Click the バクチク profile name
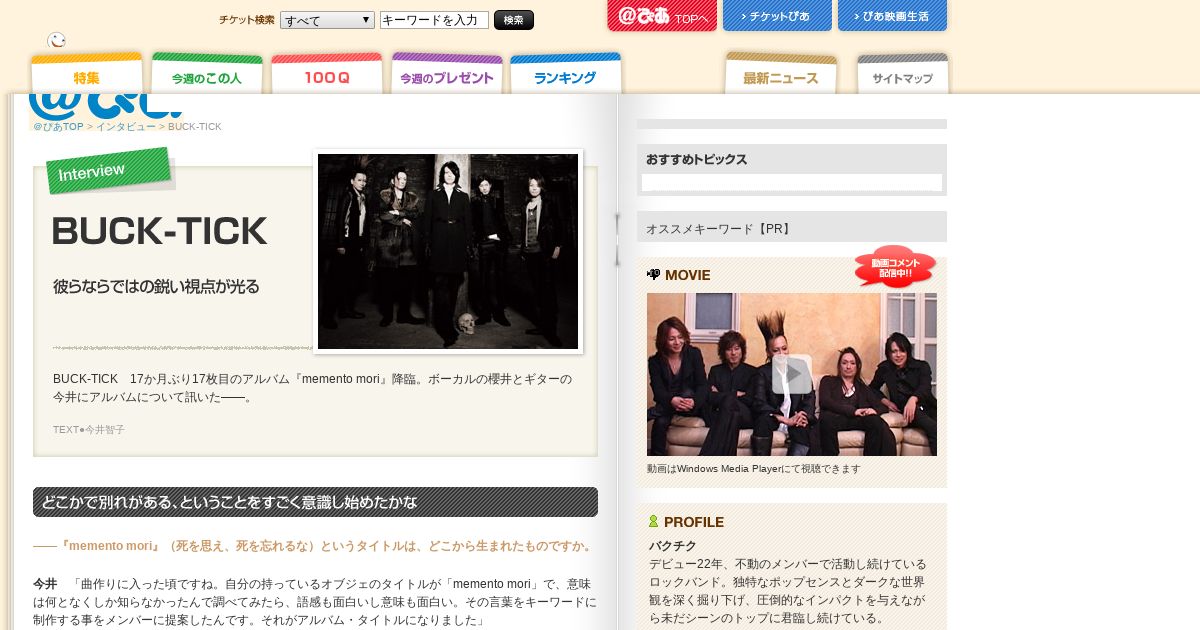The height and width of the screenshot is (630, 1200). click(672, 546)
